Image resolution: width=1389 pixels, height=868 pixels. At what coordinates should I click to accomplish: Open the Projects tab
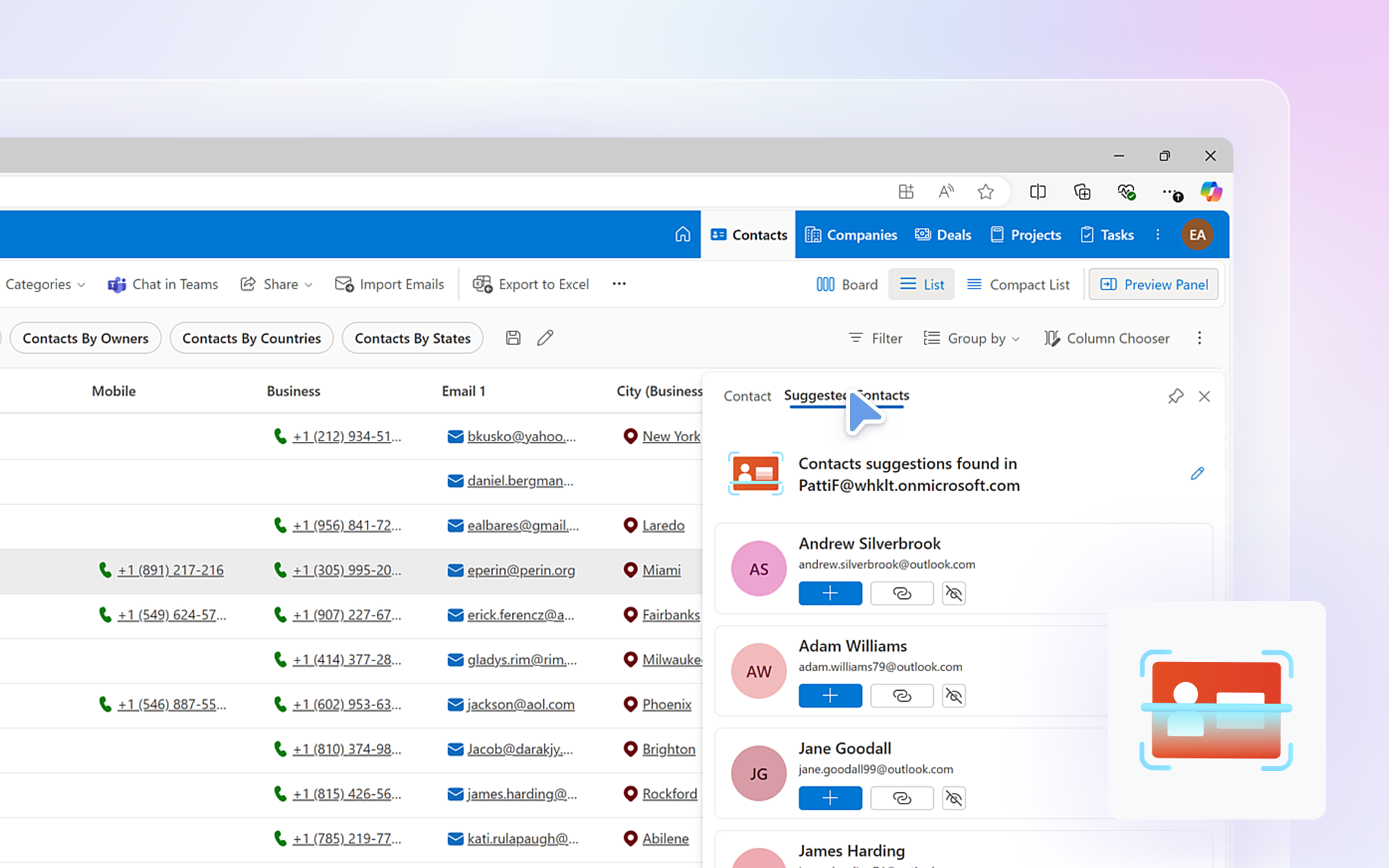coord(1025,234)
